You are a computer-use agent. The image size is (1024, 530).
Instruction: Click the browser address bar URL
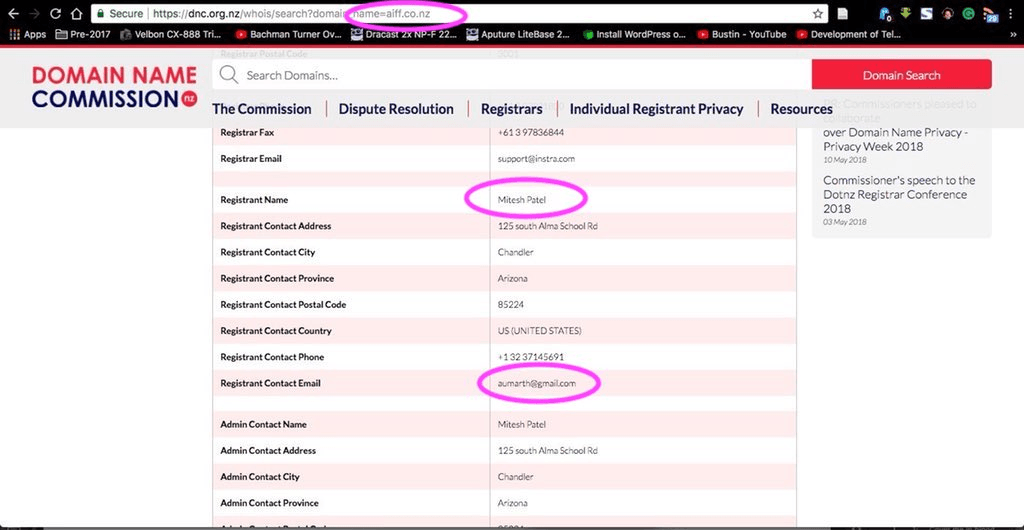point(400,14)
